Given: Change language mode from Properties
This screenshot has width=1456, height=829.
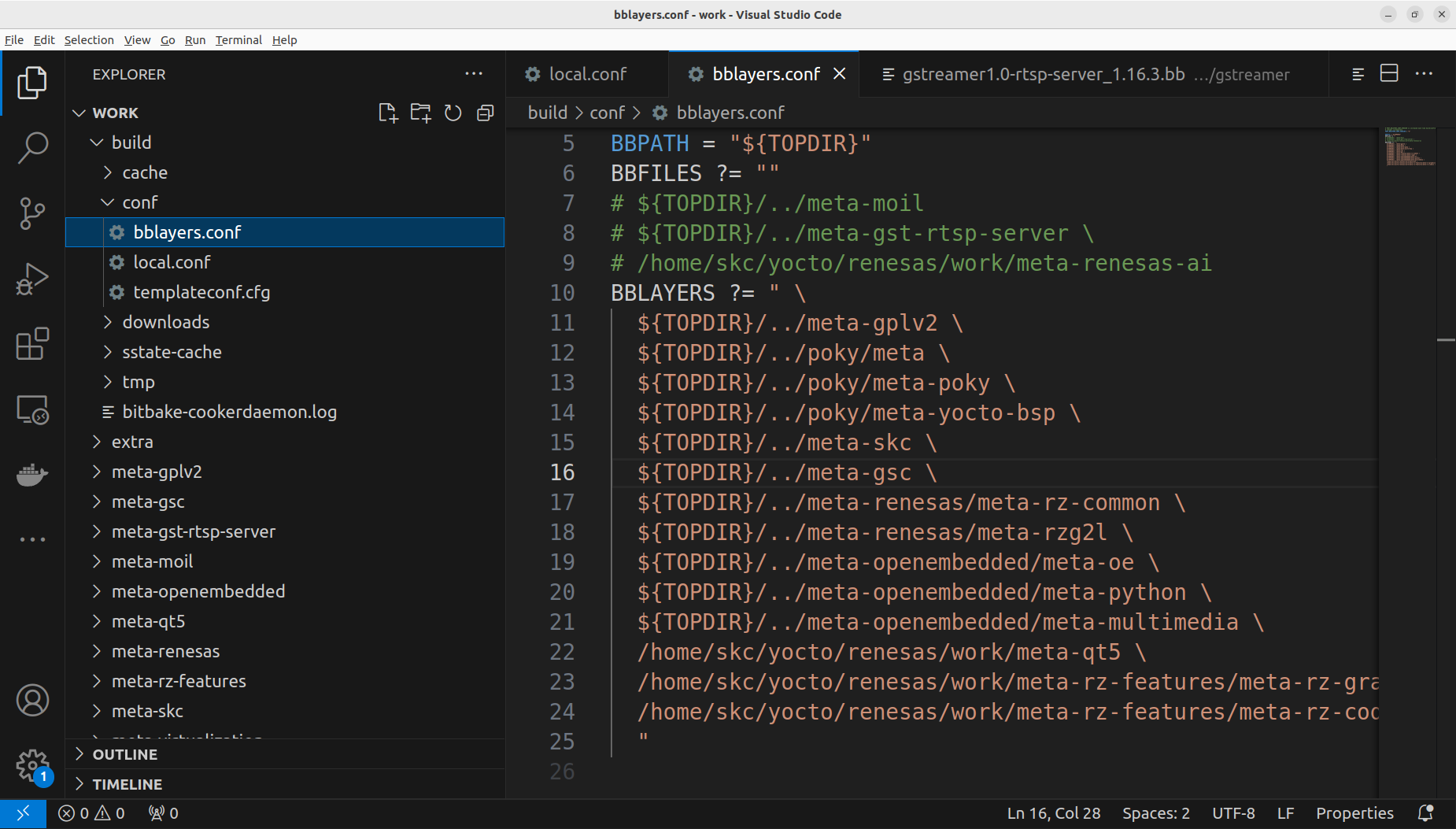Looking at the screenshot, I should coord(1354,813).
